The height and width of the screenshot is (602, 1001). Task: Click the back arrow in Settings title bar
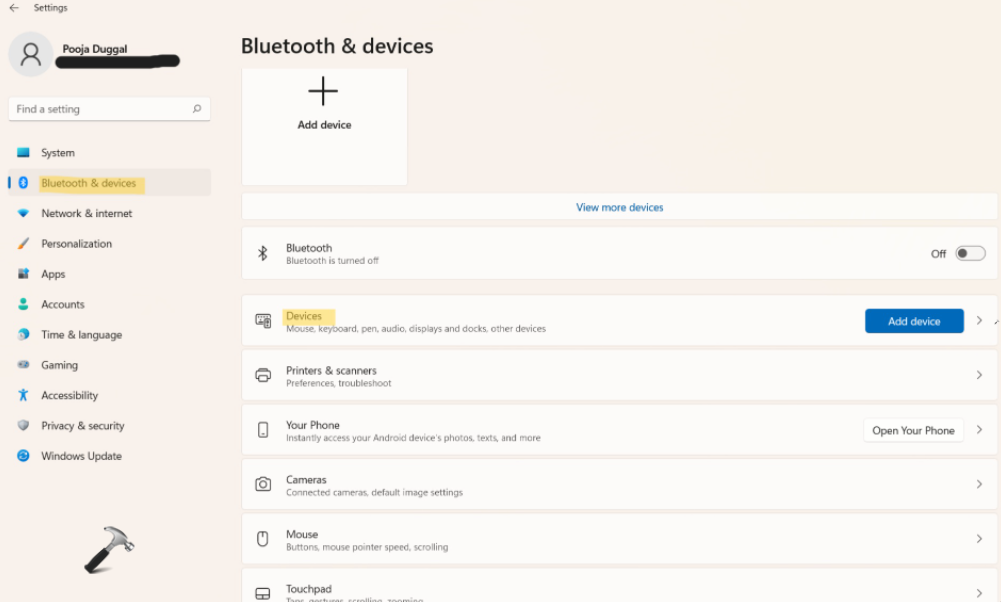[14, 8]
